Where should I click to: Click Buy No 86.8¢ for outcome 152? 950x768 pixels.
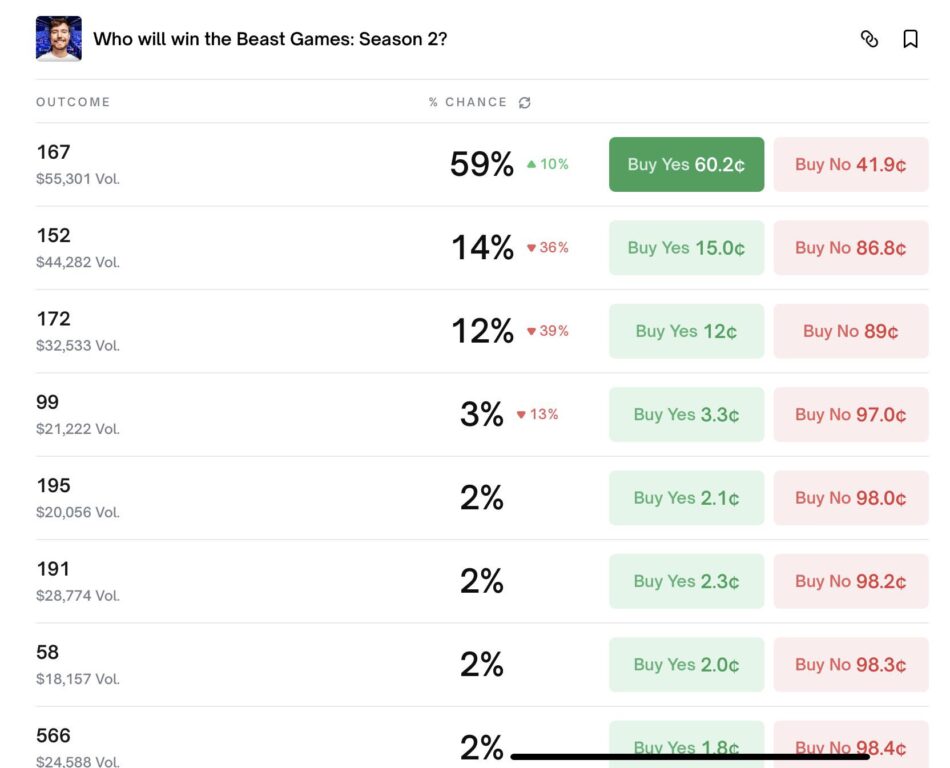[851, 247]
